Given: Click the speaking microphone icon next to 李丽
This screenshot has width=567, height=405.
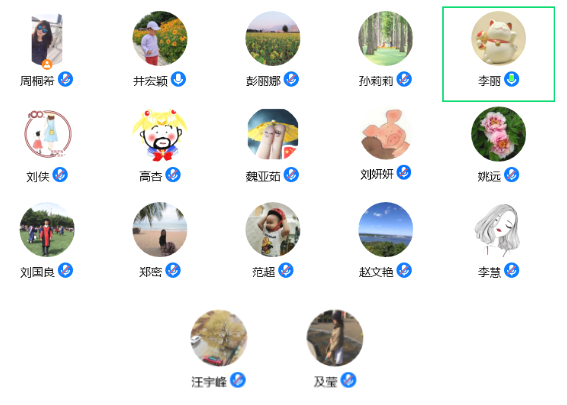Looking at the screenshot, I should 512,79.
